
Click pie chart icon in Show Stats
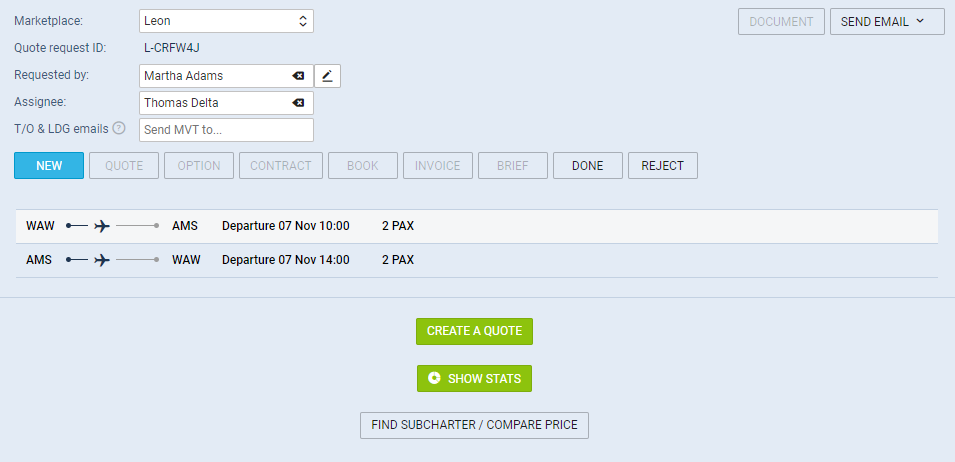pyautogui.click(x=434, y=379)
